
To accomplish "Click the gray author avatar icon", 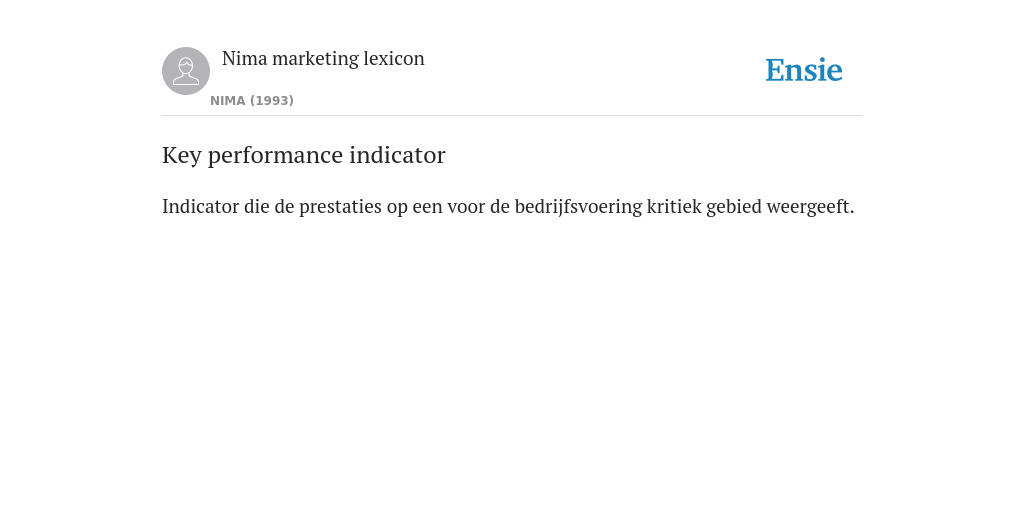I will 186,71.
